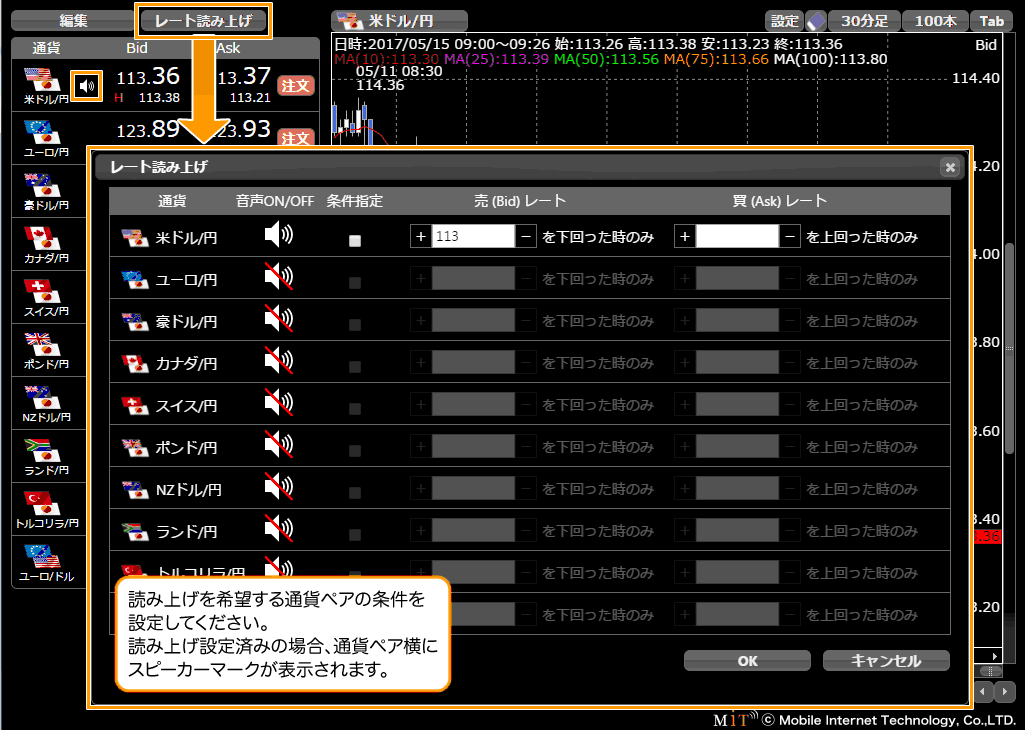
Task: Click the 米ドル/円 Ask rate input field
Action: 737,237
